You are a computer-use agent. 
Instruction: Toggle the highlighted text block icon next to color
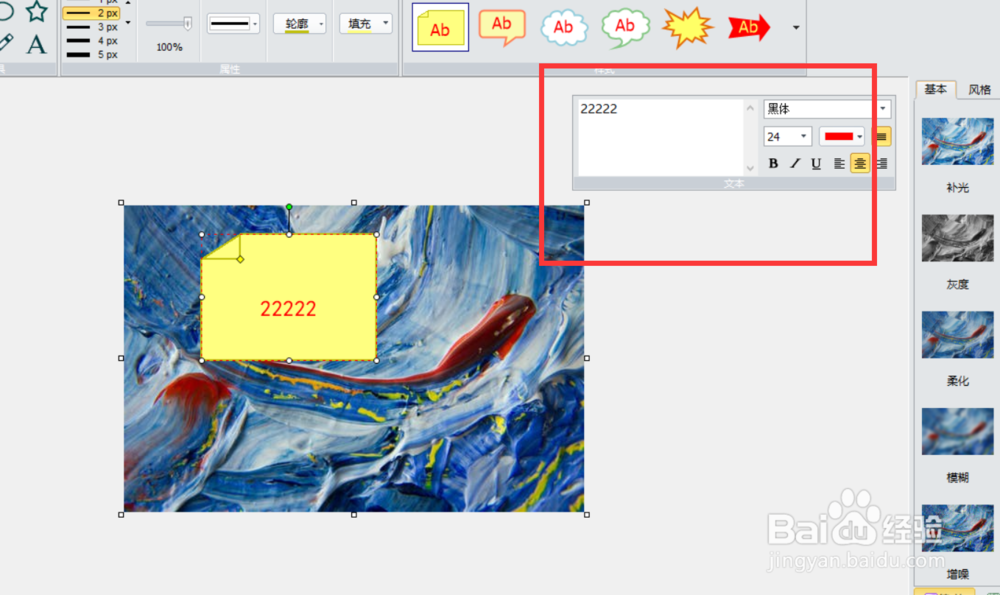tap(881, 136)
